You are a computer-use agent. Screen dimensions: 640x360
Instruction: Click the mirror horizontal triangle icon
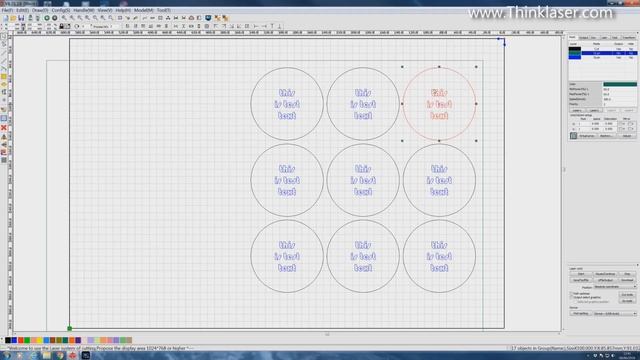(4, 137)
